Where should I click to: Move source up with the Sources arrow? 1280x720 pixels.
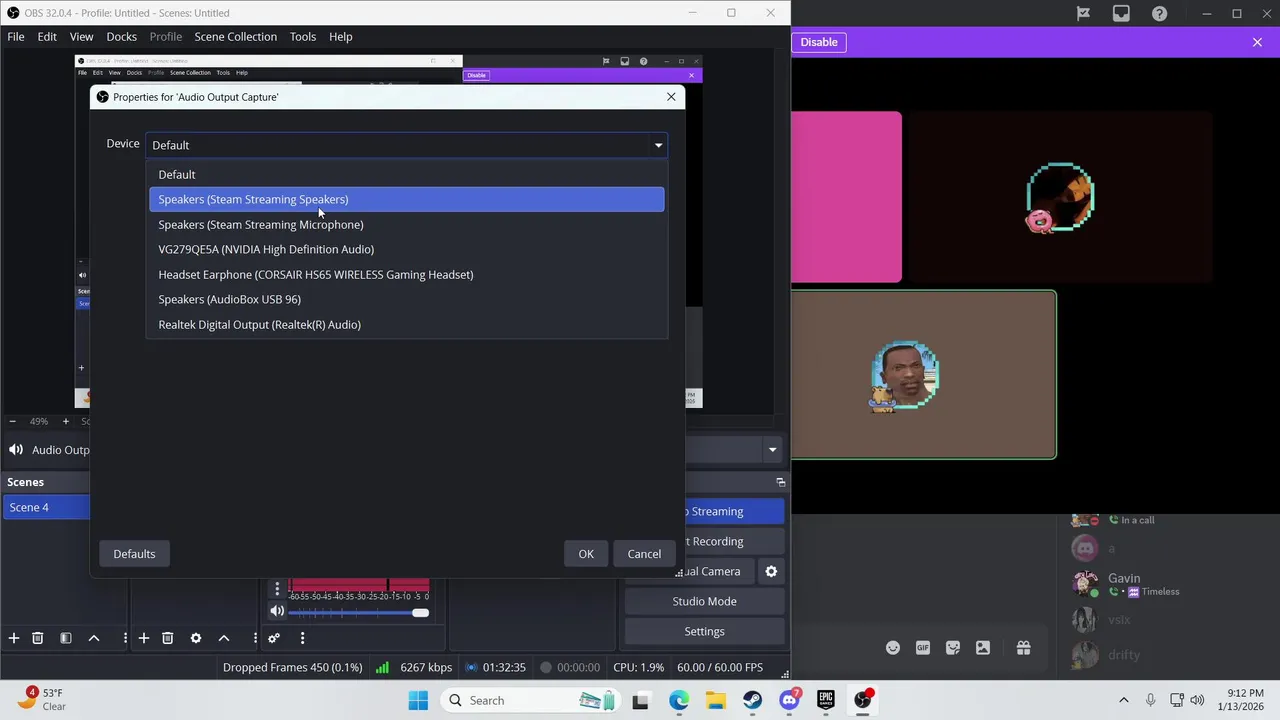(224, 638)
